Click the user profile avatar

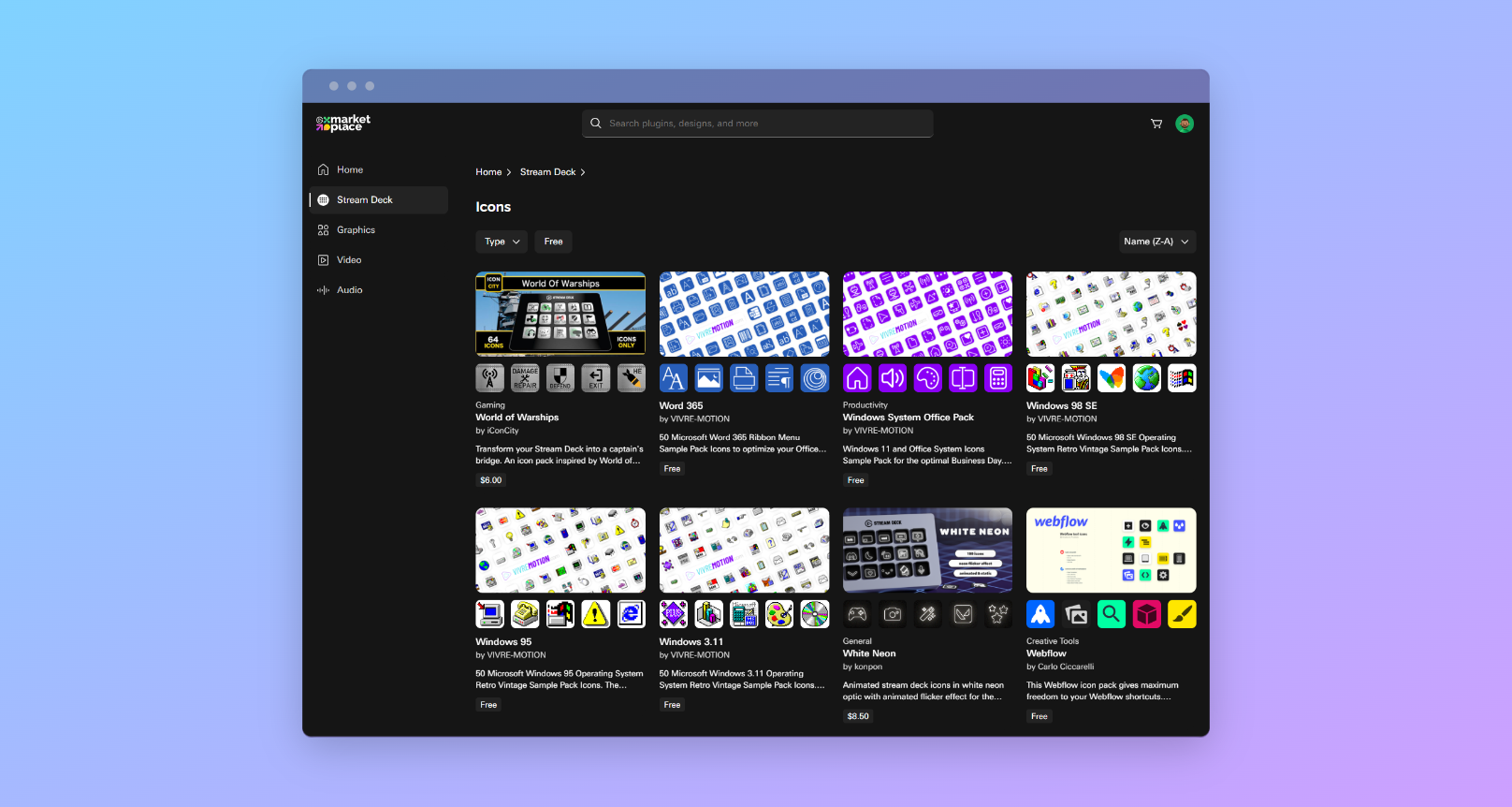[x=1185, y=124]
